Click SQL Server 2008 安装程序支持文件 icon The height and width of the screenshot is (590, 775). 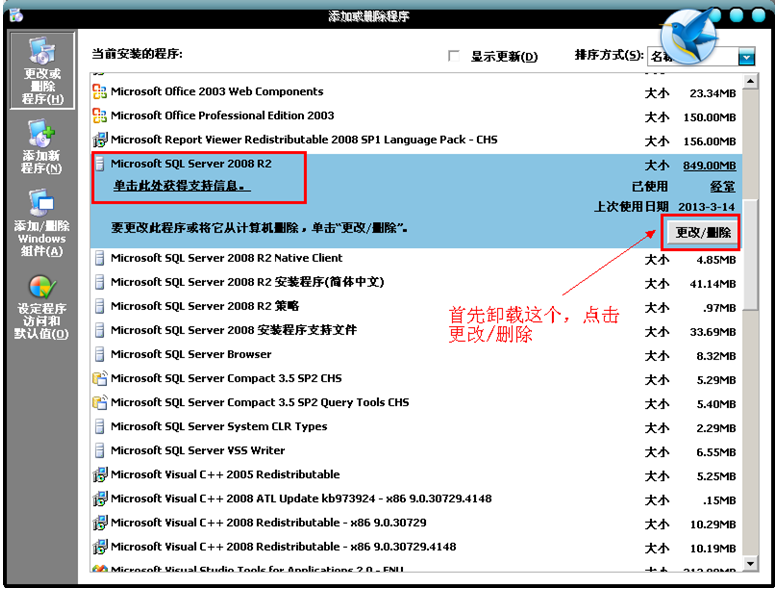click(99, 330)
